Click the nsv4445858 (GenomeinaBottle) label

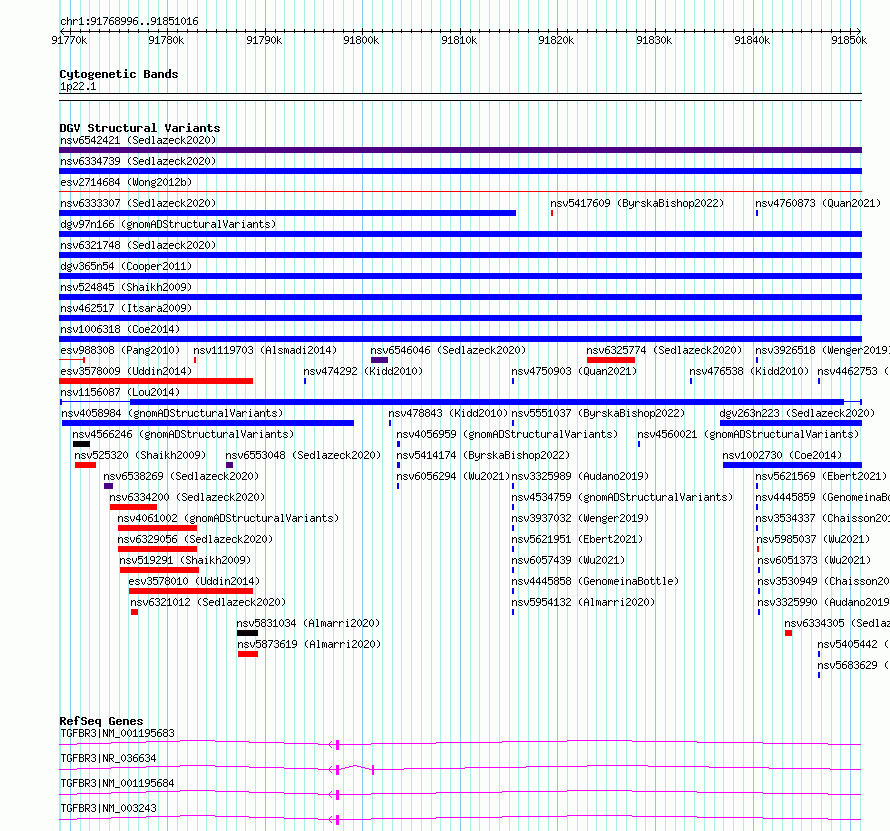coord(595,581)
